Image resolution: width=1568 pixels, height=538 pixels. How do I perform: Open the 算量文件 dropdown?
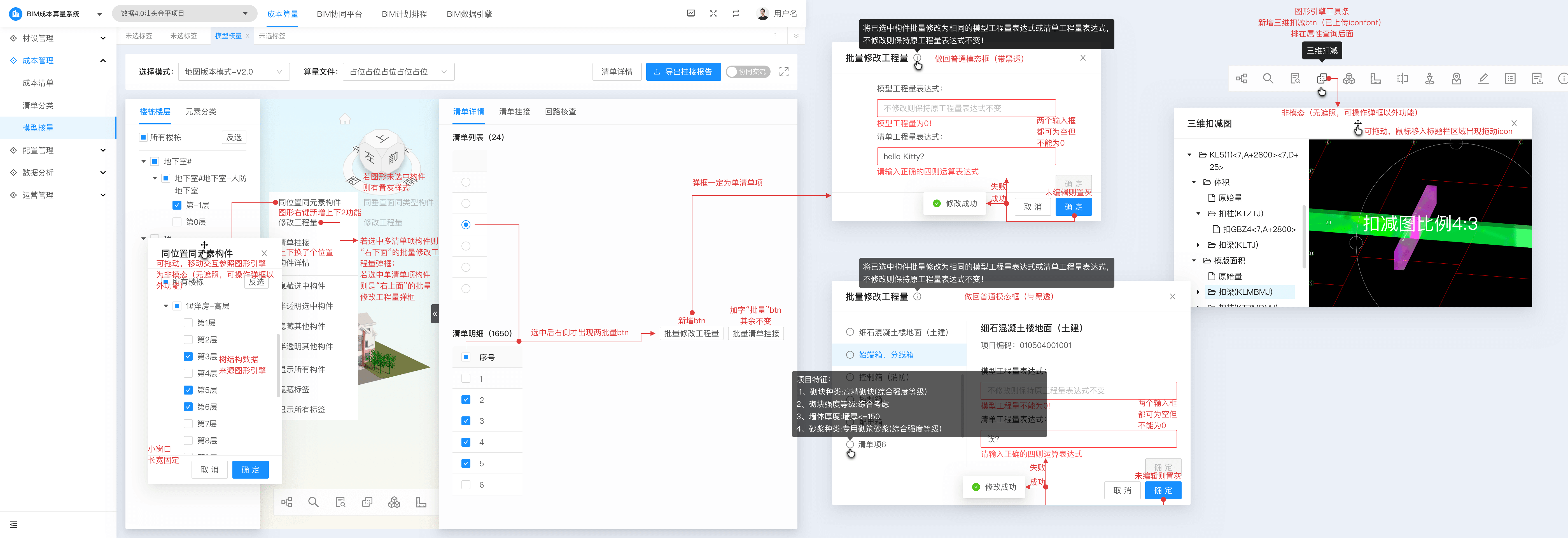398,72
